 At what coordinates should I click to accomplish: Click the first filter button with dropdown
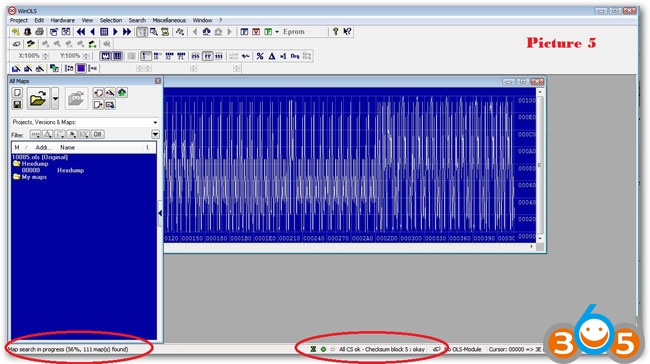point(35,134)
